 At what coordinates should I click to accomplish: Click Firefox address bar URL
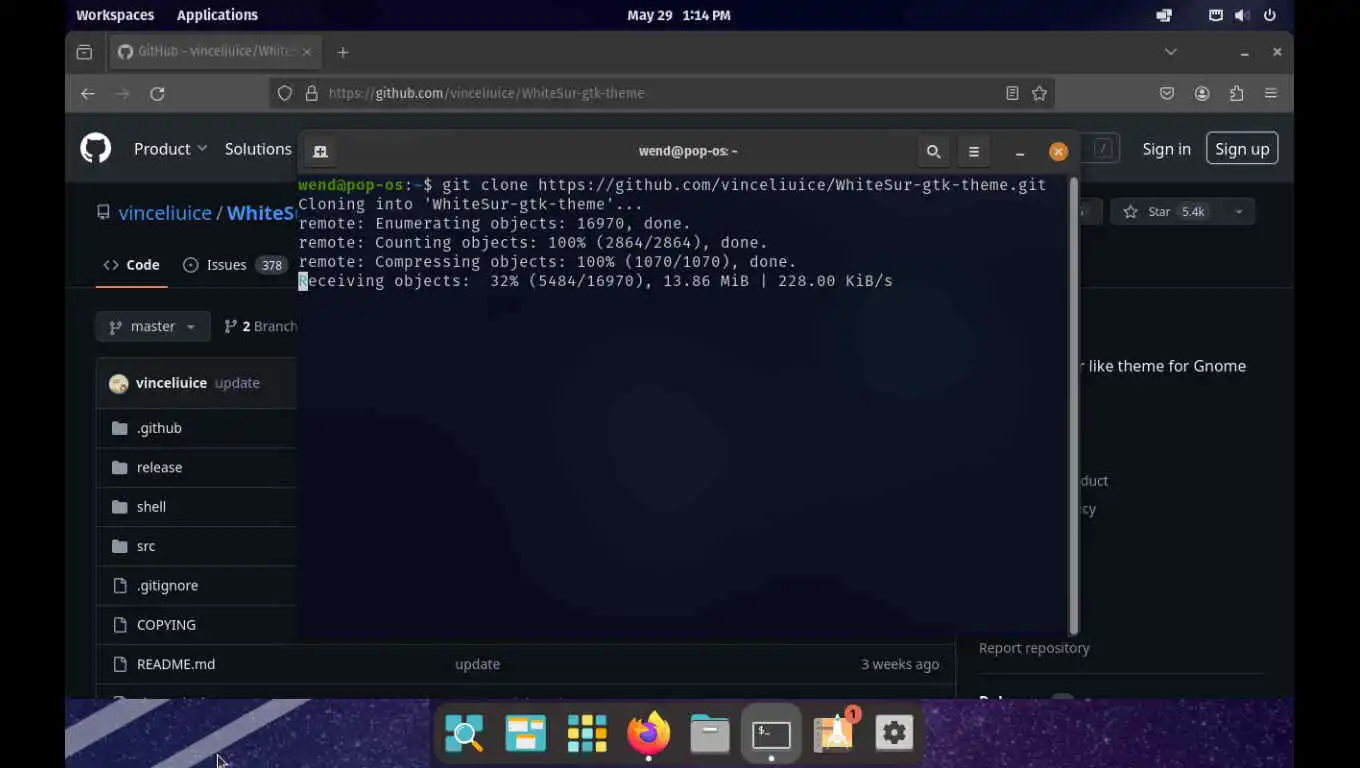[x=486, y=93]
